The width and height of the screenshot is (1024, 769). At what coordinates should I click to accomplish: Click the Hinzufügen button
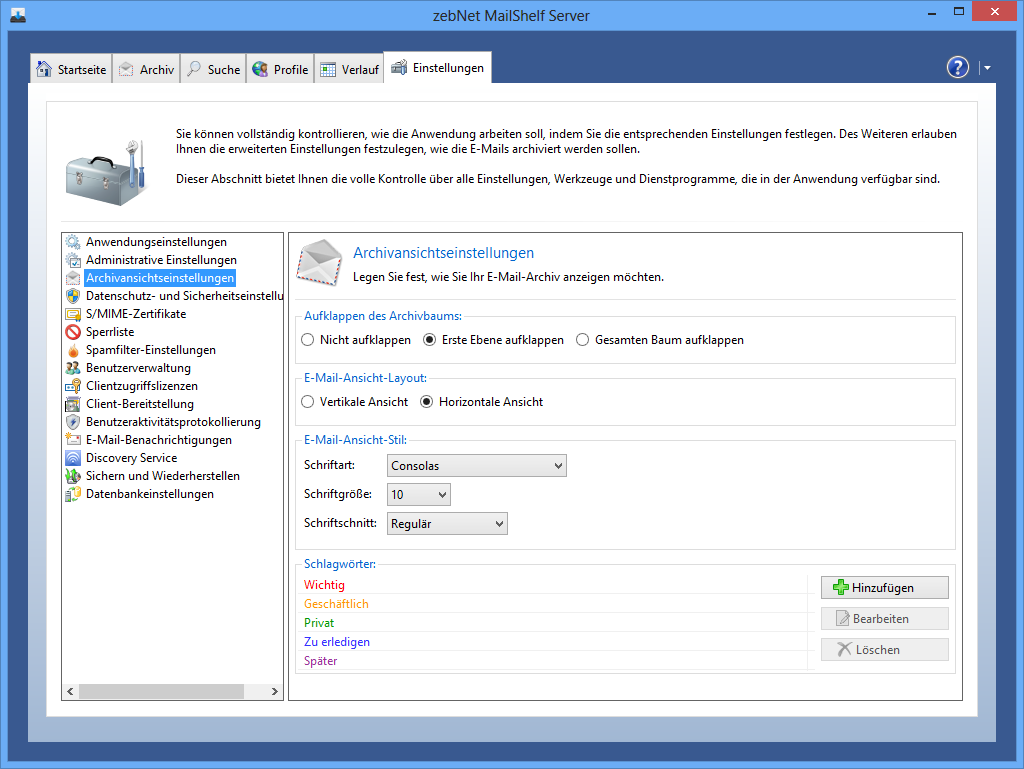(885, 588)
